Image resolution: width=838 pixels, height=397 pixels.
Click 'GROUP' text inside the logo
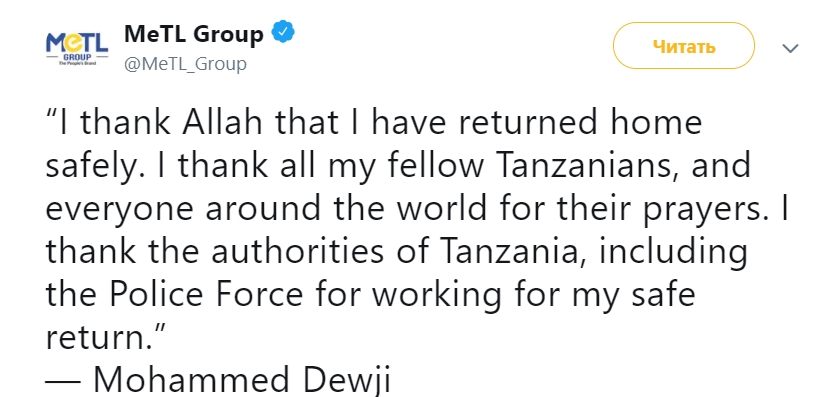77,56
